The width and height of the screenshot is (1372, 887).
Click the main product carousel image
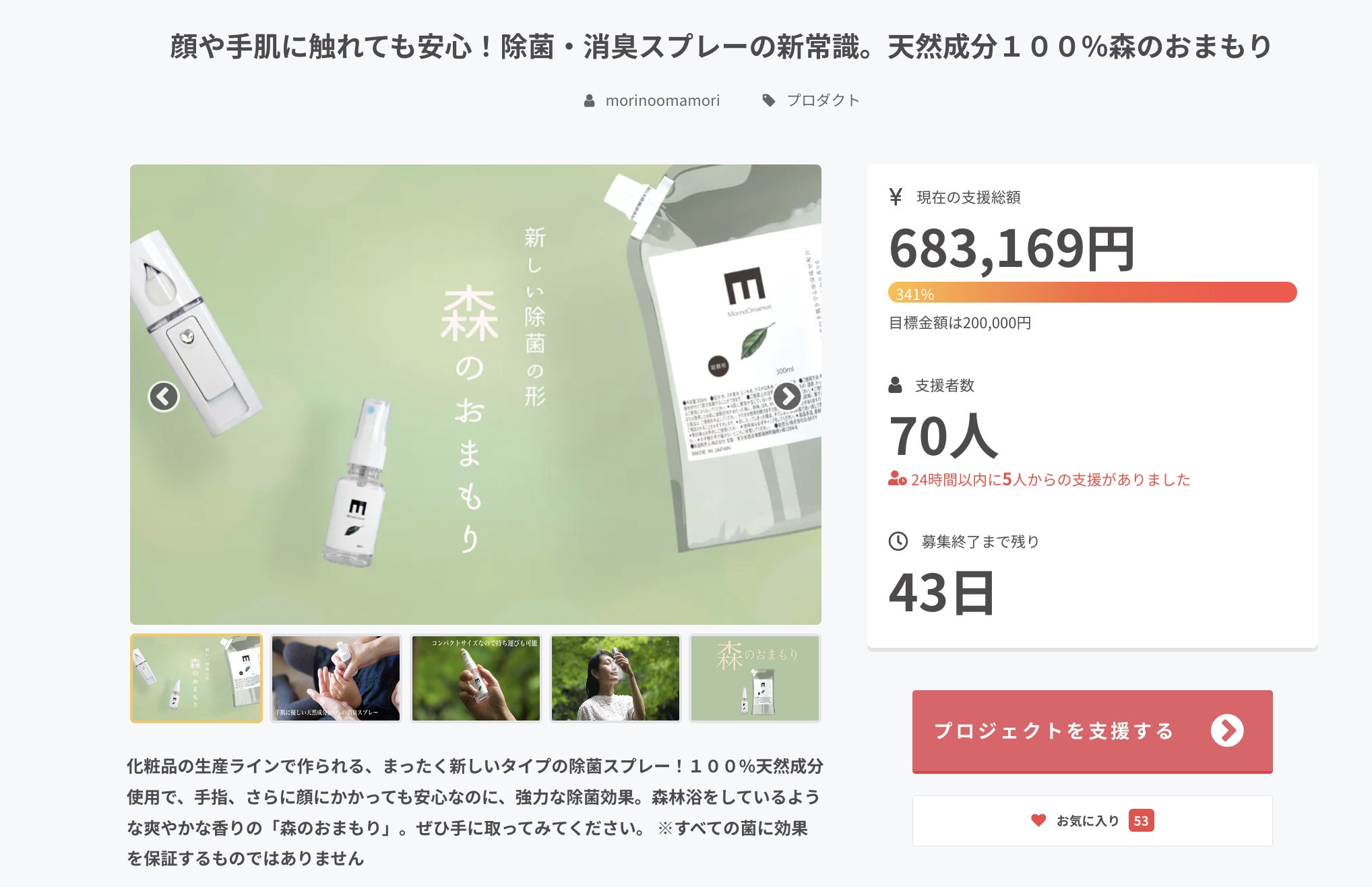tap(476, 394)
